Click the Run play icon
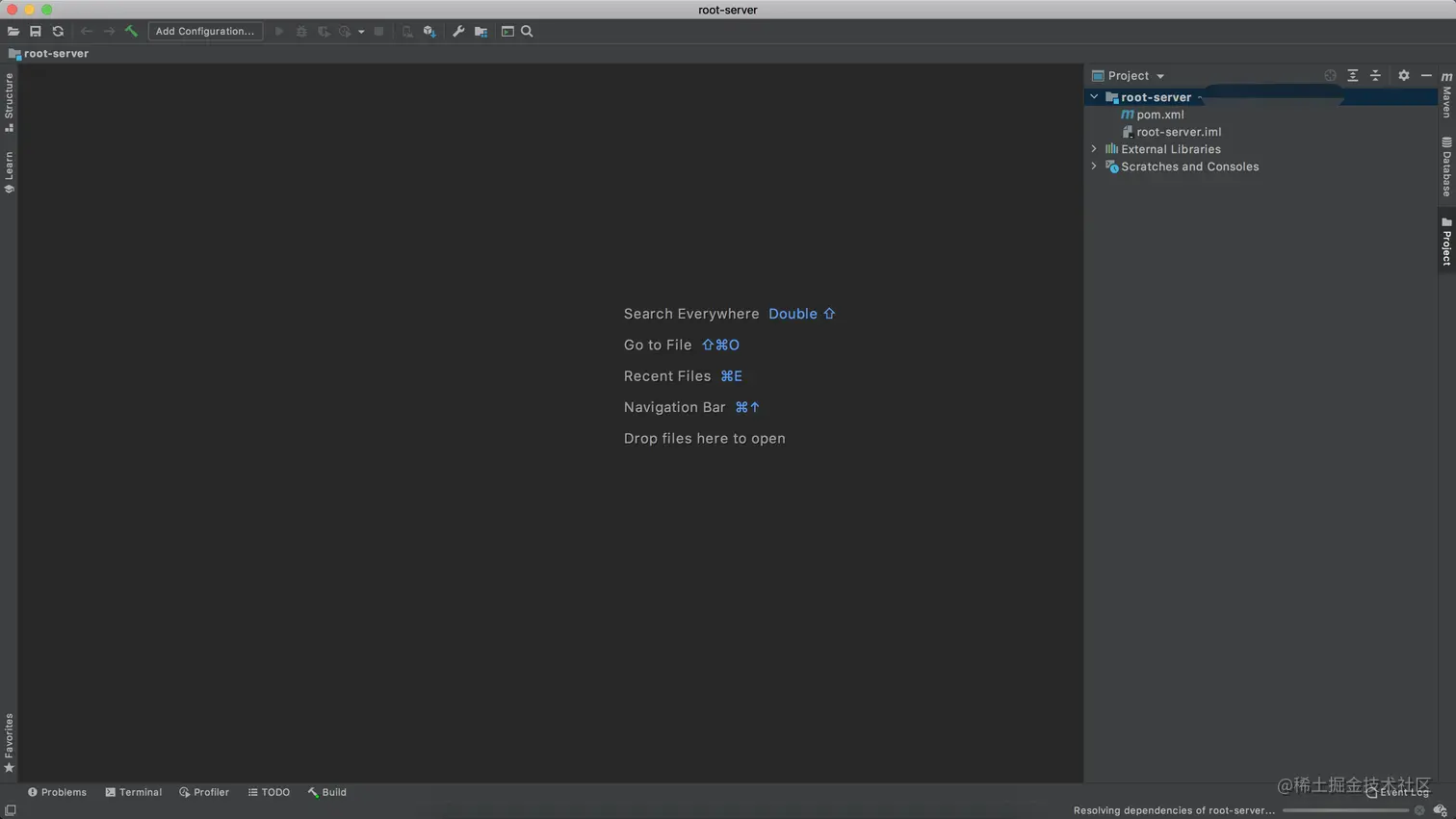Image resolution: width=1456 pixels, height=819 pixels. coord(279,32)
